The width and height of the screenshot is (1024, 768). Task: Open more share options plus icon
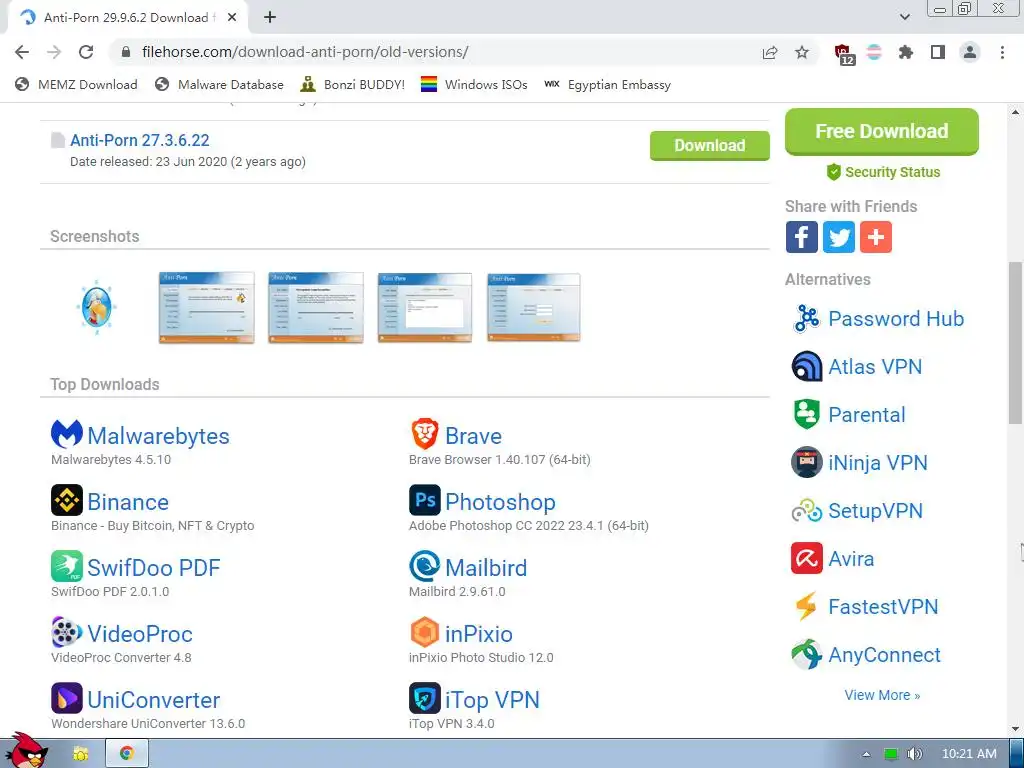click(876, 237)
